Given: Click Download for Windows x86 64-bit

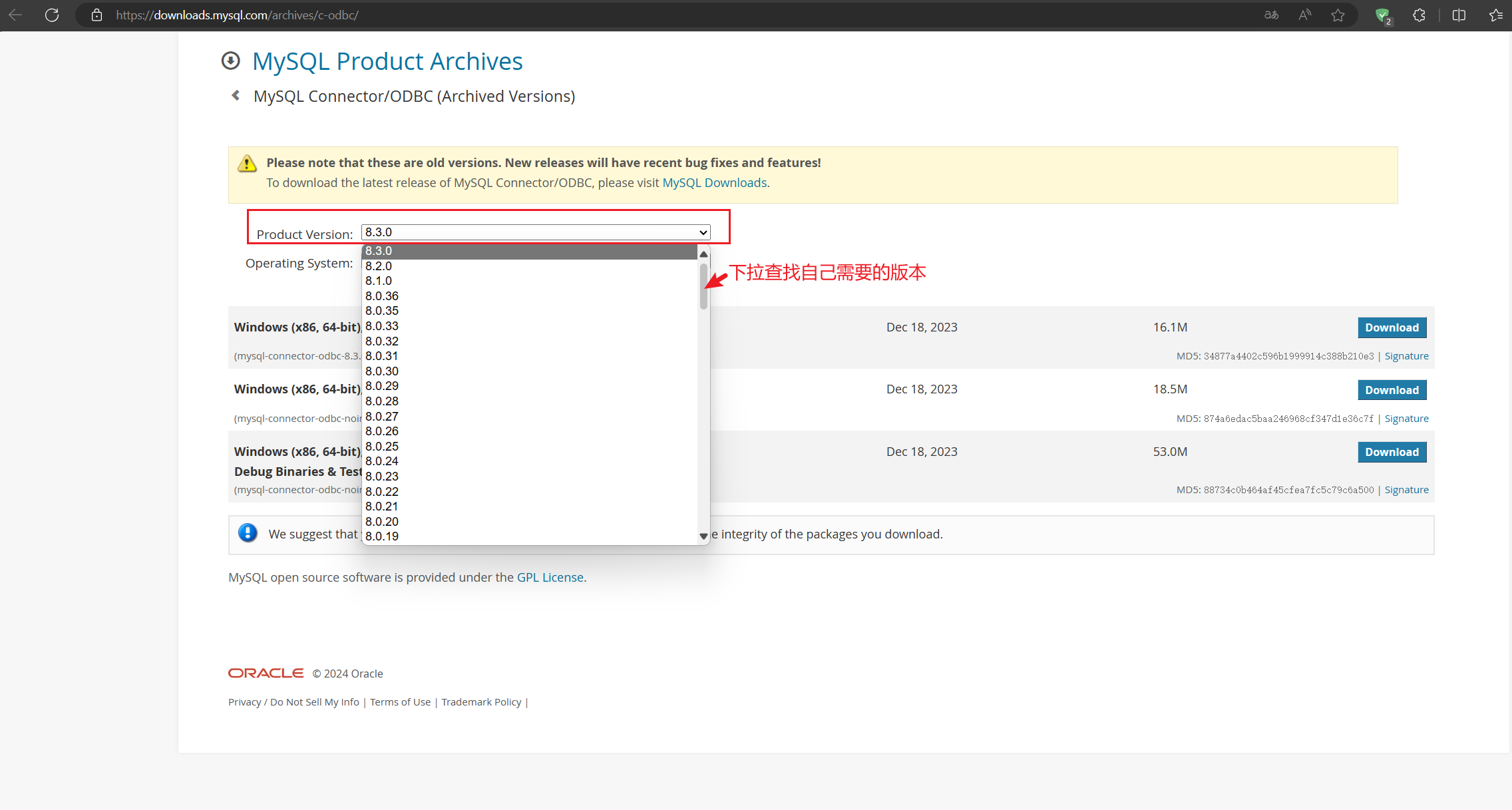Looking at the screenshot, I should (x=1392, y=327).
